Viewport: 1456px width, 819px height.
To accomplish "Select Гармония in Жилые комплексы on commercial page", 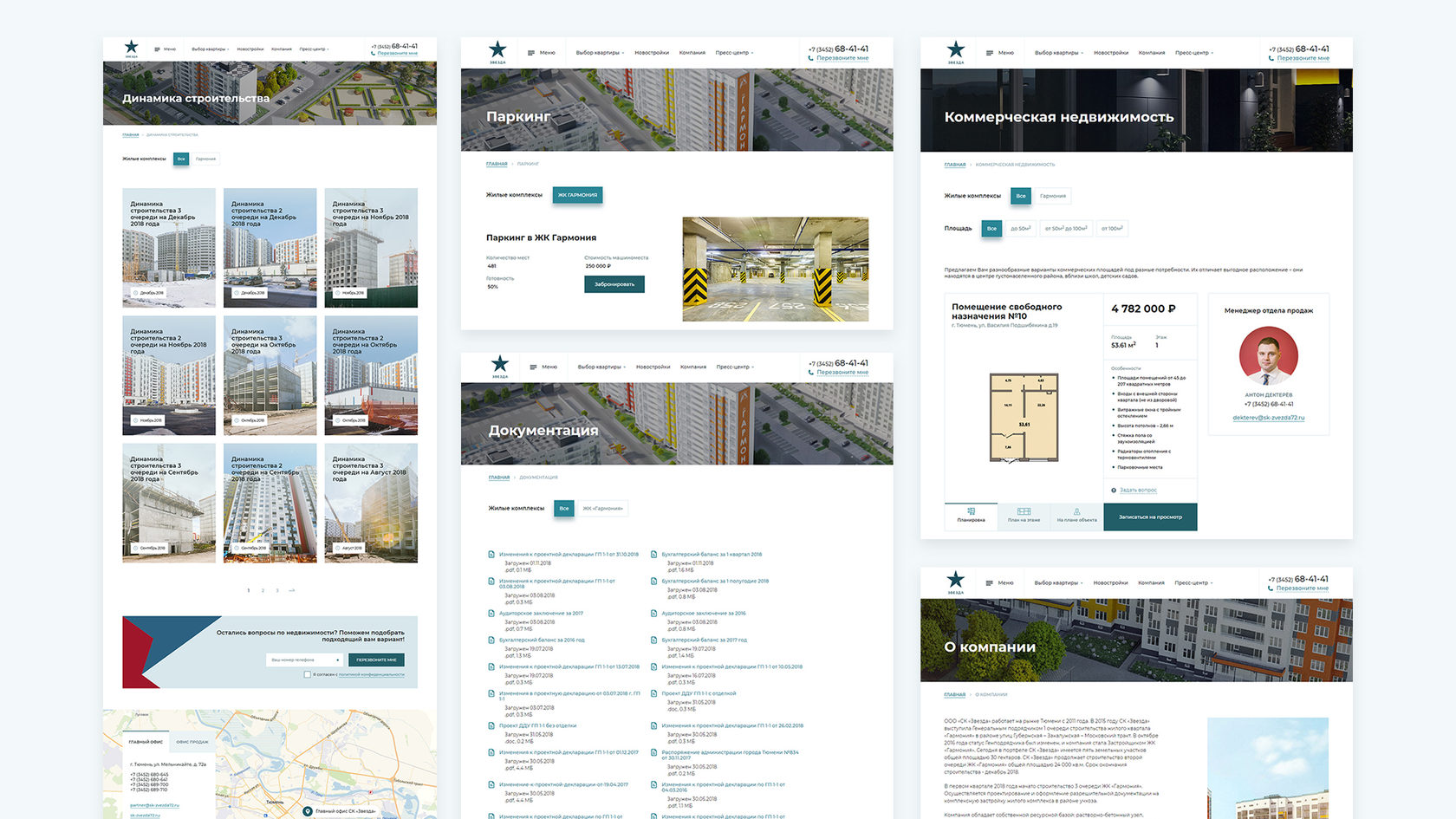I will [1053, 196].
